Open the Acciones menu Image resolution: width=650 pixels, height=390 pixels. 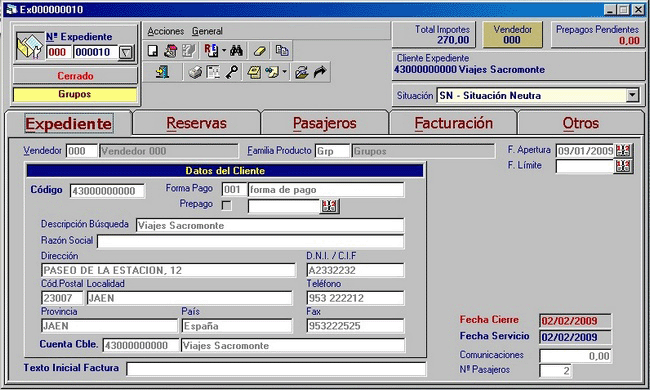[x=166, y=31]
